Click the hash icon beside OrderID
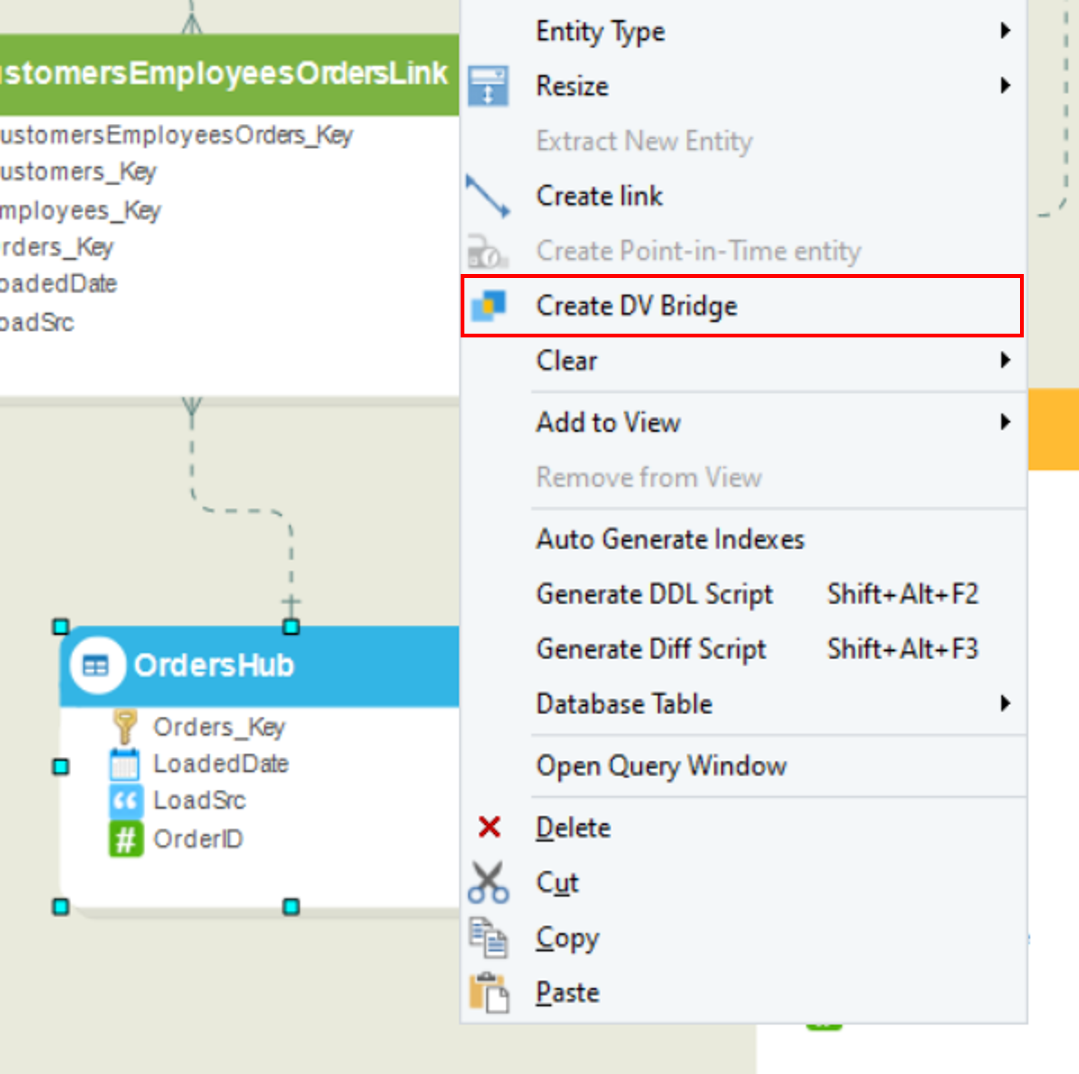 (124, 839)
